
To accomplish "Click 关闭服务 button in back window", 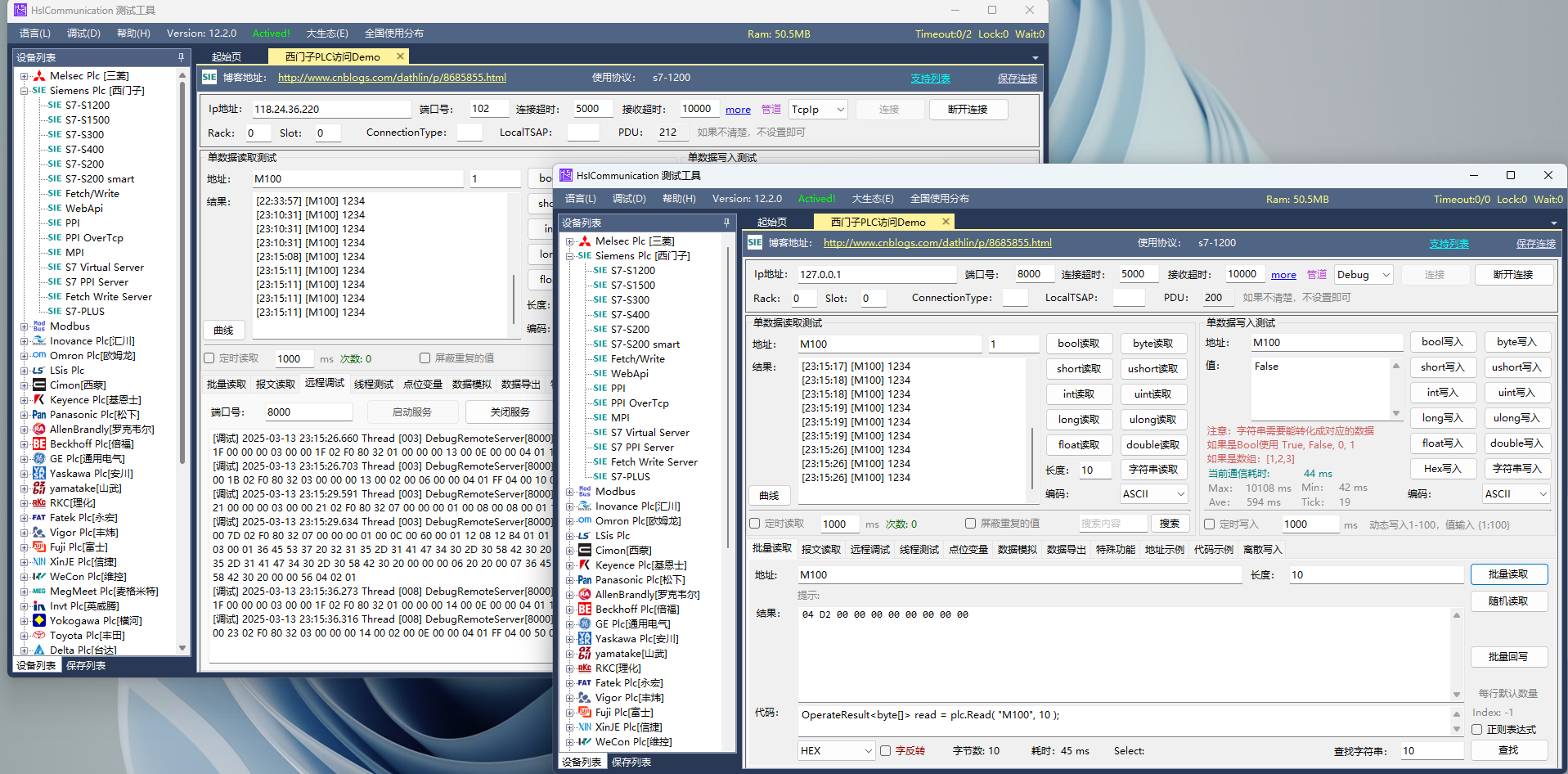I will [x=510, y=412].
